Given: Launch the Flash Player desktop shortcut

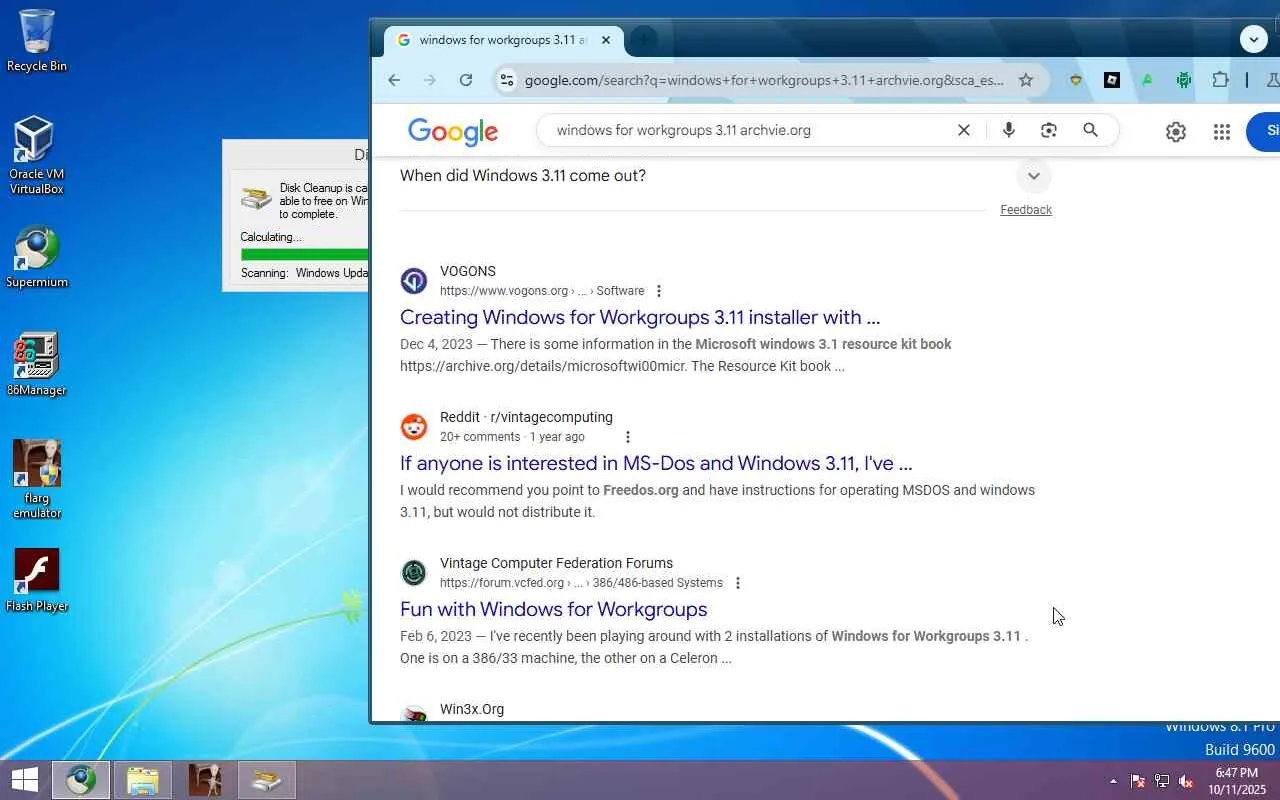Looking at the screenshot, I should pos(36,581).
